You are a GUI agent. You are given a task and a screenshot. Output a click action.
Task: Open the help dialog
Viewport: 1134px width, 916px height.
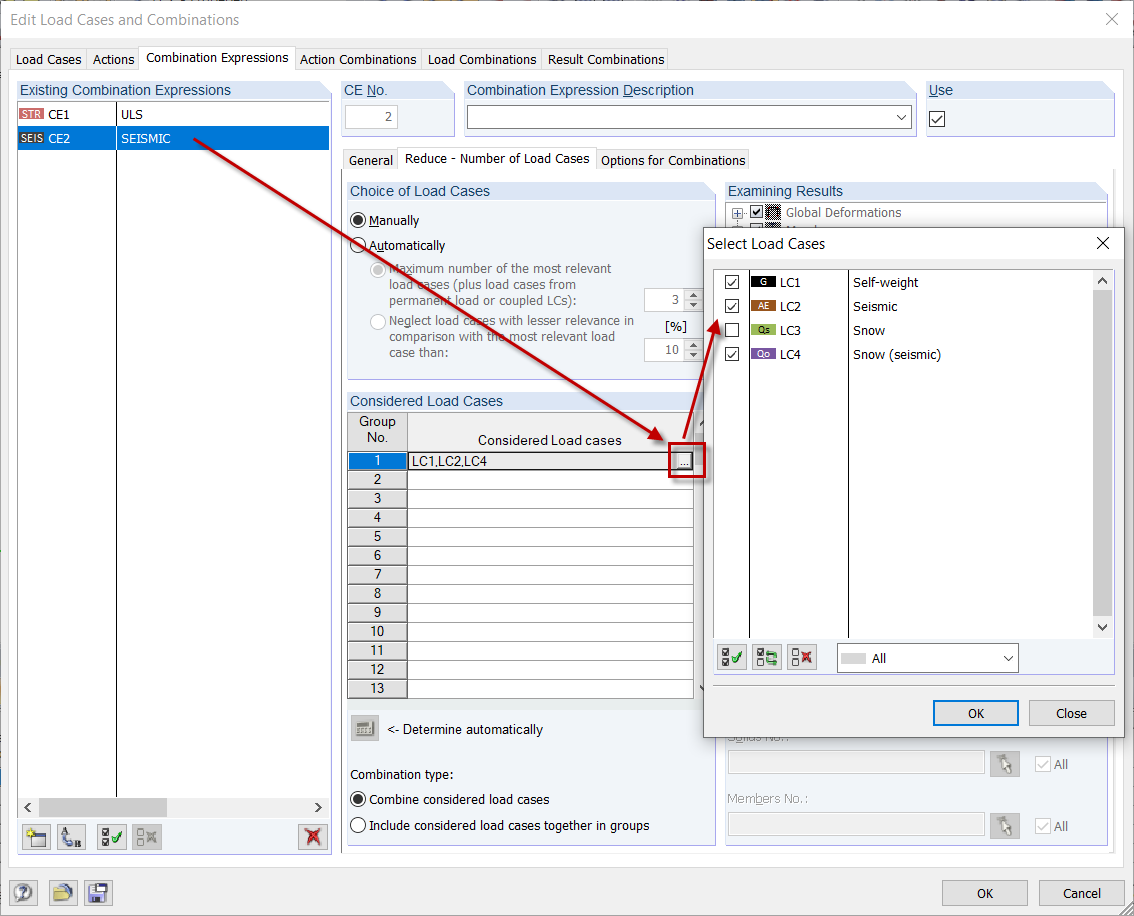(x=22, y=892)
